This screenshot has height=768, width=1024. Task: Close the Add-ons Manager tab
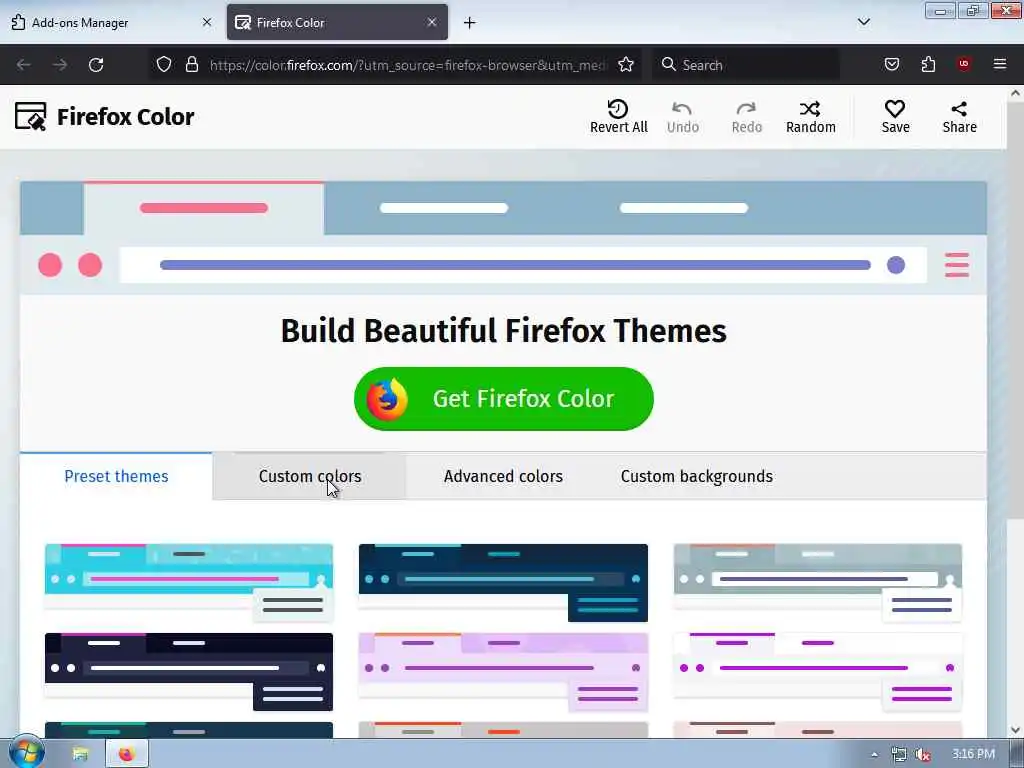tap(207, 22)
